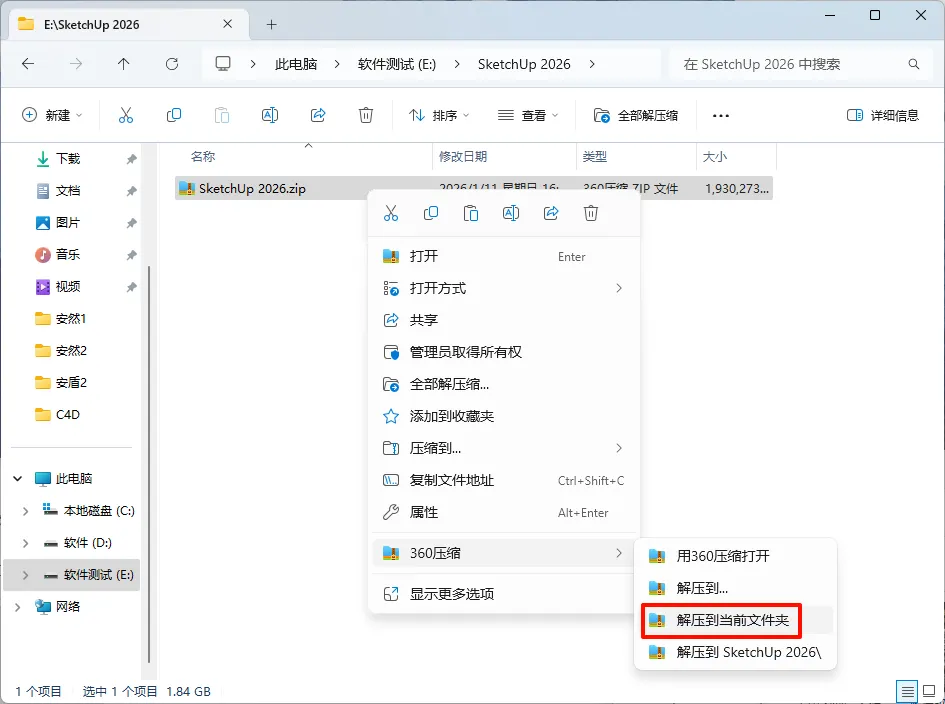The height and width of the screenshot is (704, 945).
Task: Select the 360压缩 menu entry
Action: pos(504,553)
